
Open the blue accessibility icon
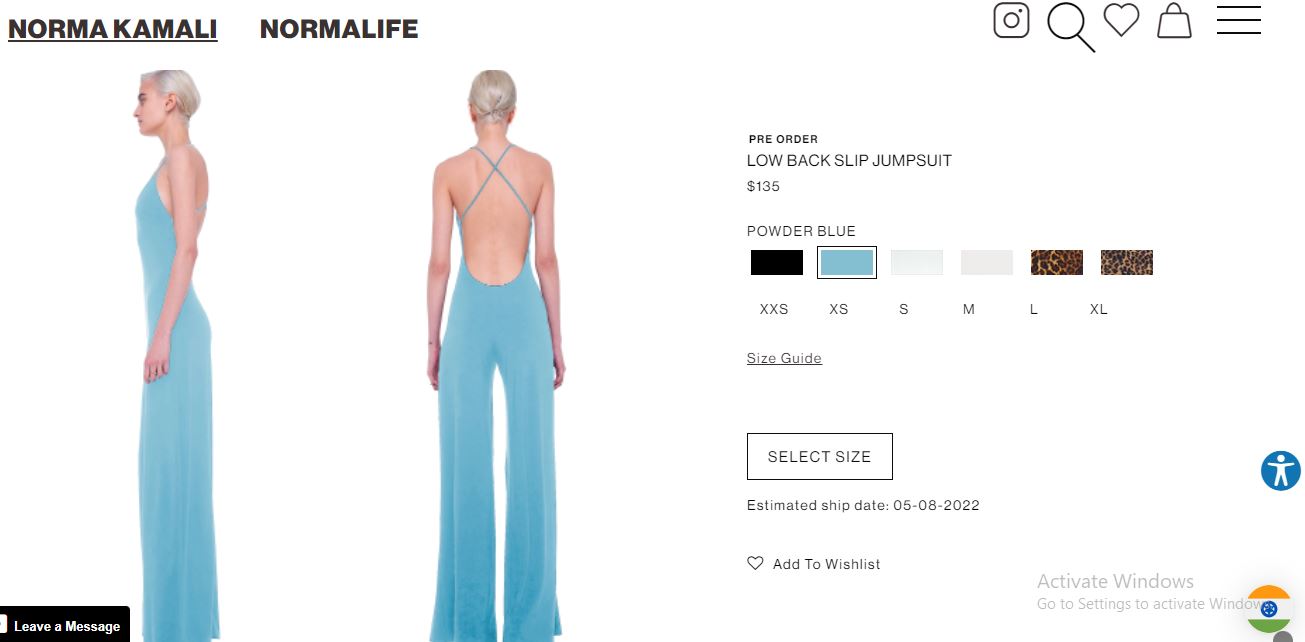(1280, 470)
